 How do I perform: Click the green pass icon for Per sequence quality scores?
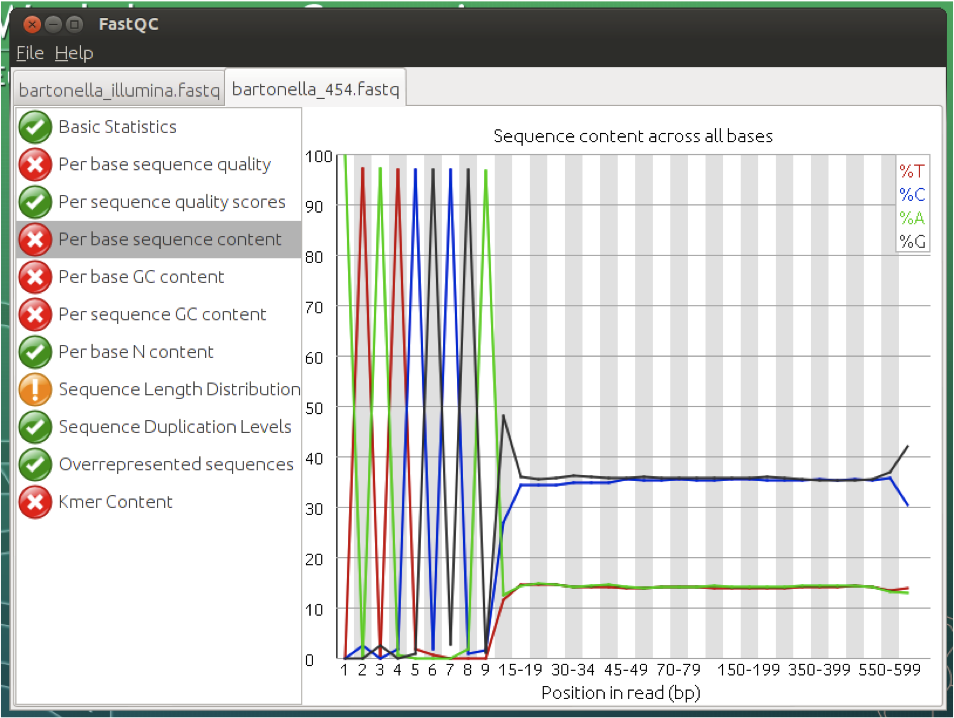point(35,202)
